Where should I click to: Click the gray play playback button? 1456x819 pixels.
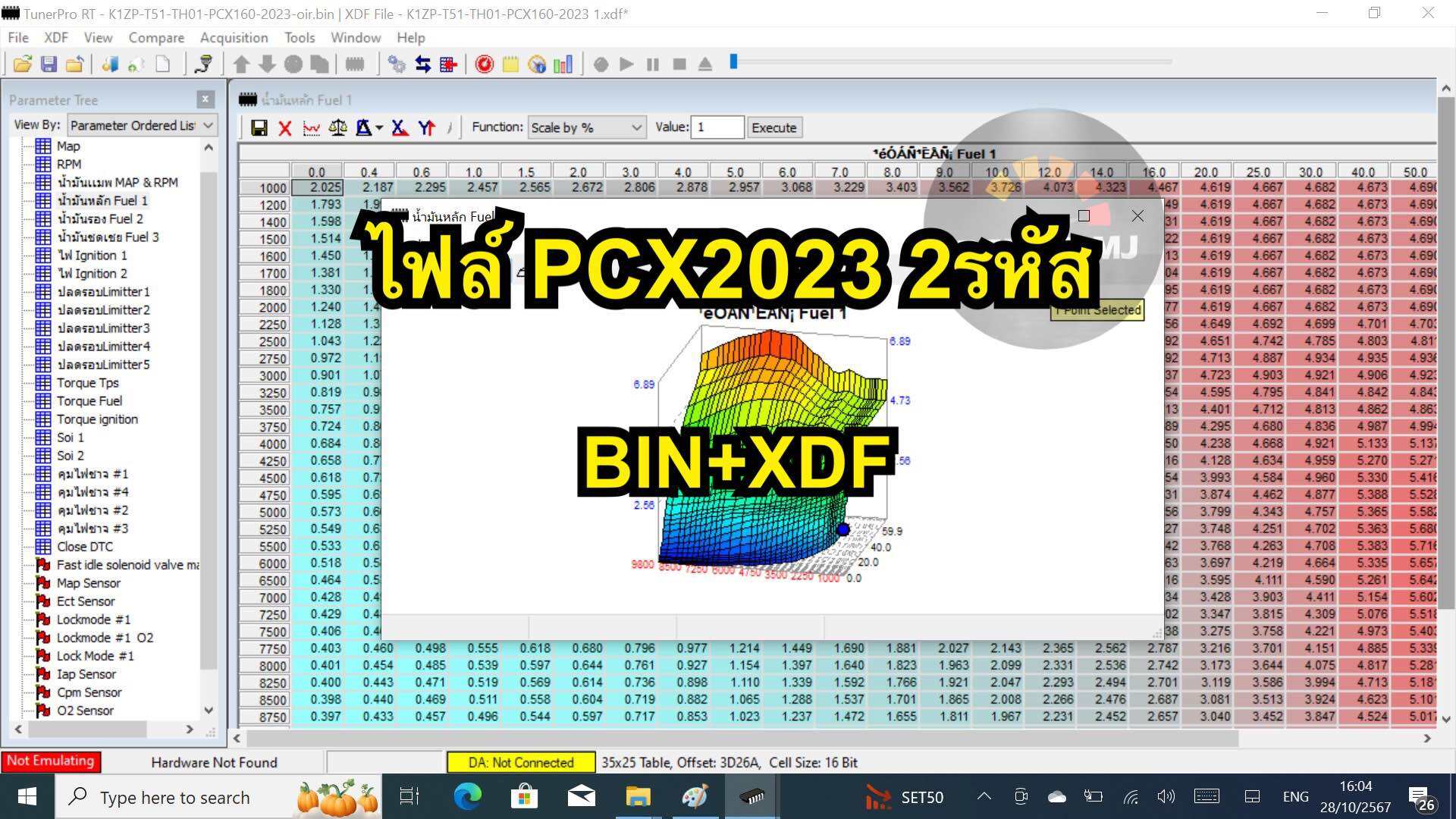tap(626, 64)
